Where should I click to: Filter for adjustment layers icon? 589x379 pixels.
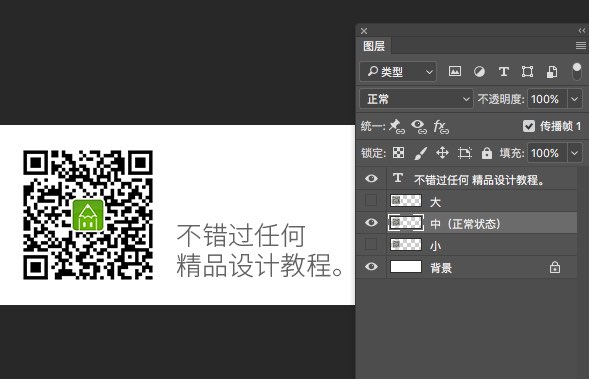[x=479, y=71]
